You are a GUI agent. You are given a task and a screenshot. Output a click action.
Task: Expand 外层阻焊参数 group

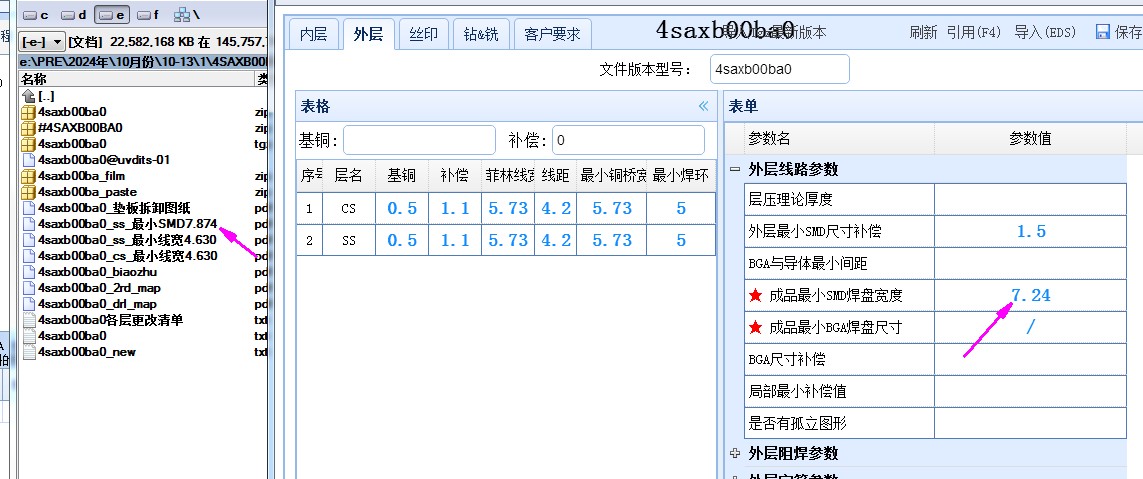[735, 453]
